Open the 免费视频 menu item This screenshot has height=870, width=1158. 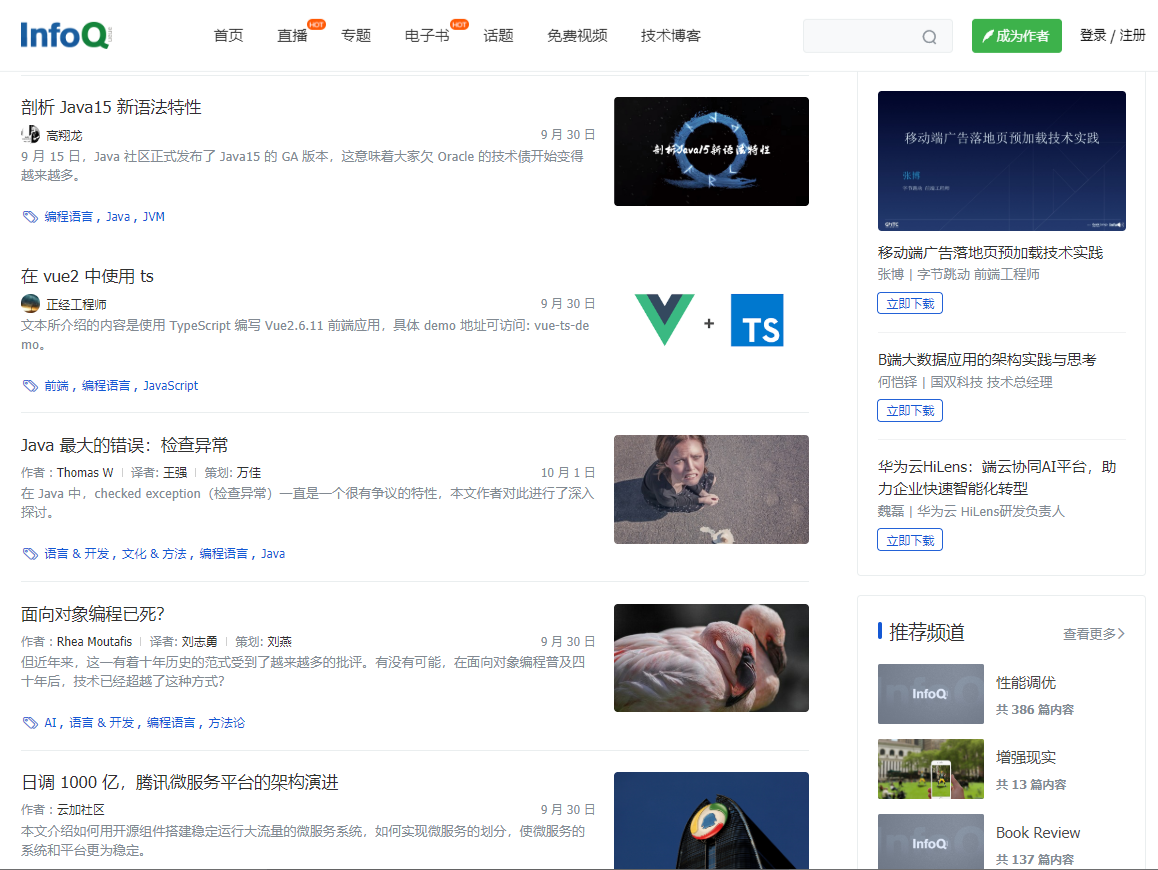(x=578, y=35)
